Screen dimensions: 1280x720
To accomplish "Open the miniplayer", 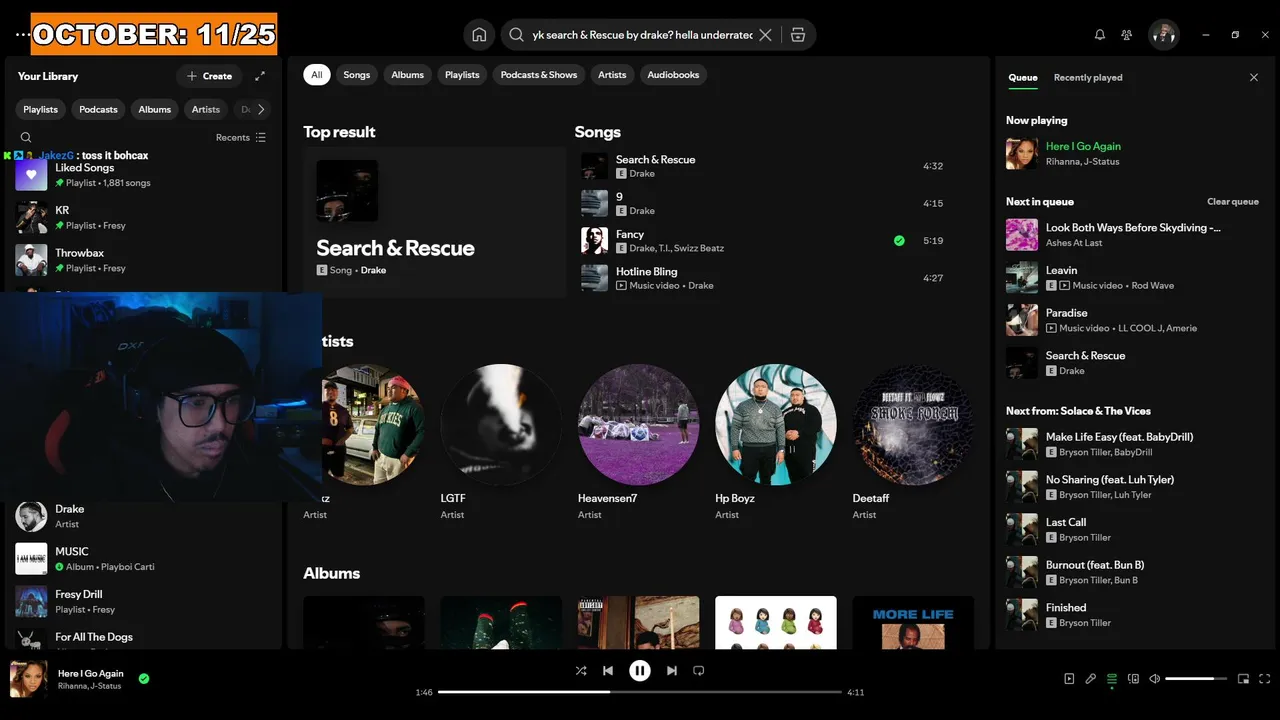I will coord(1243,679).
